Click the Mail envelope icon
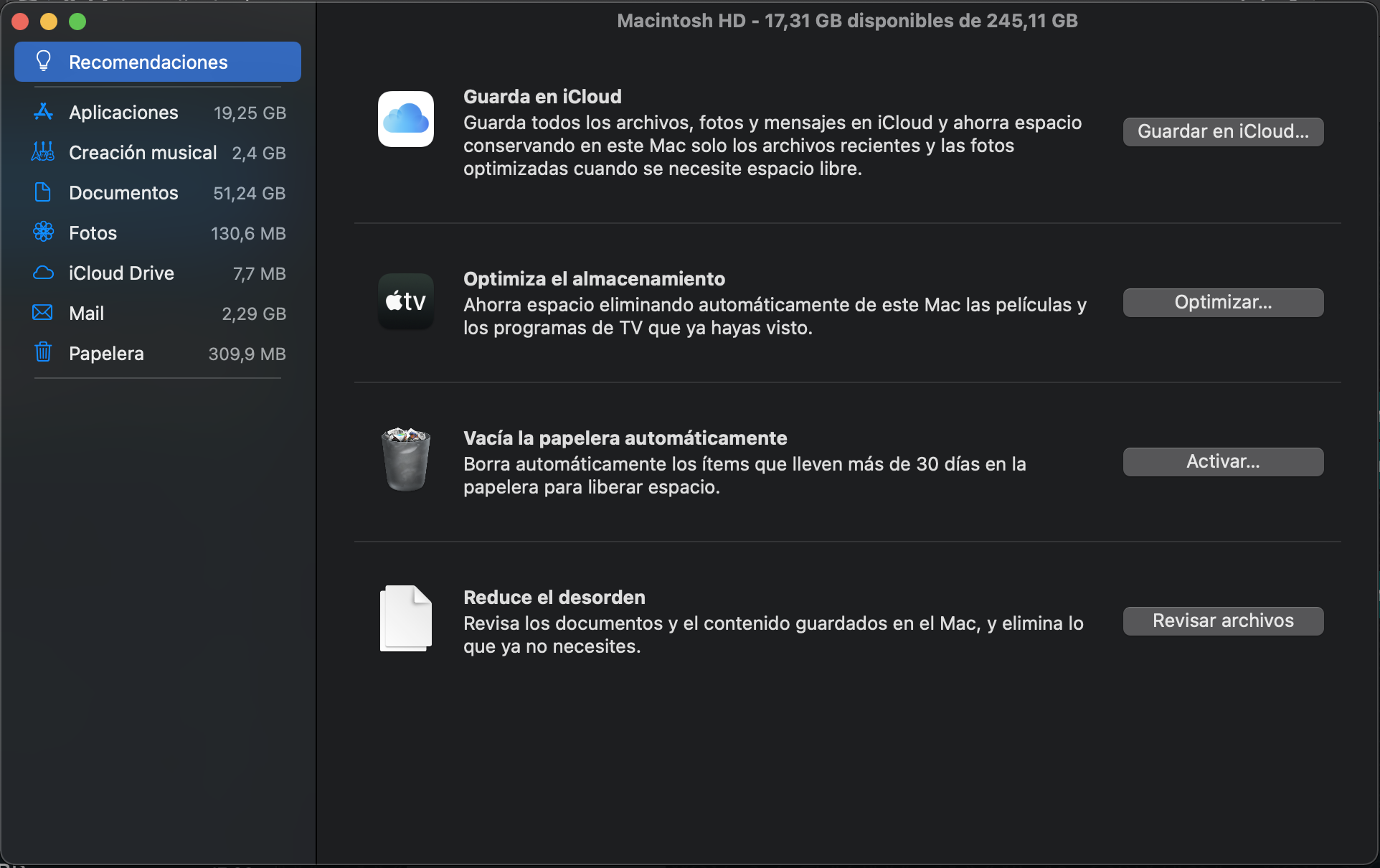The image size is (1380, 868). (x=43, y=313)
